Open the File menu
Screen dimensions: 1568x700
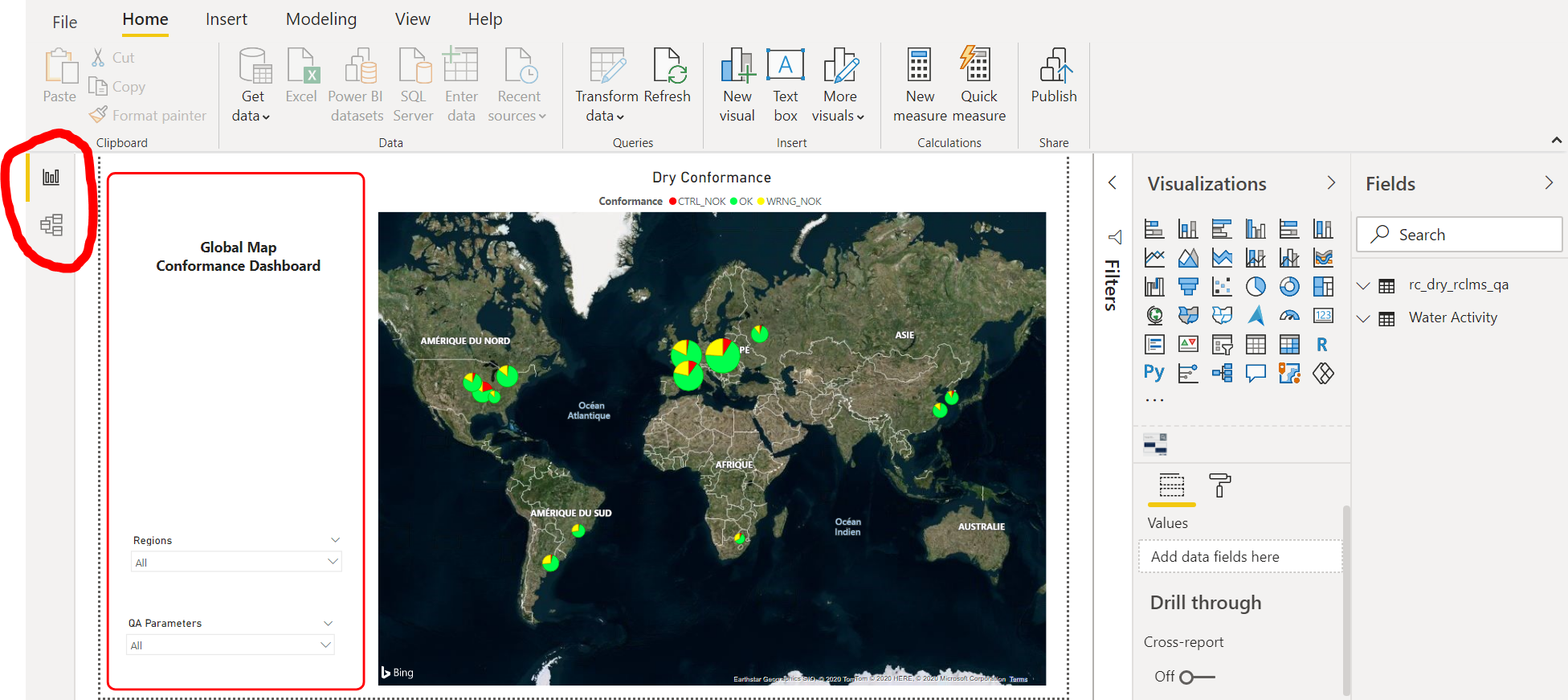click(65, 22)
